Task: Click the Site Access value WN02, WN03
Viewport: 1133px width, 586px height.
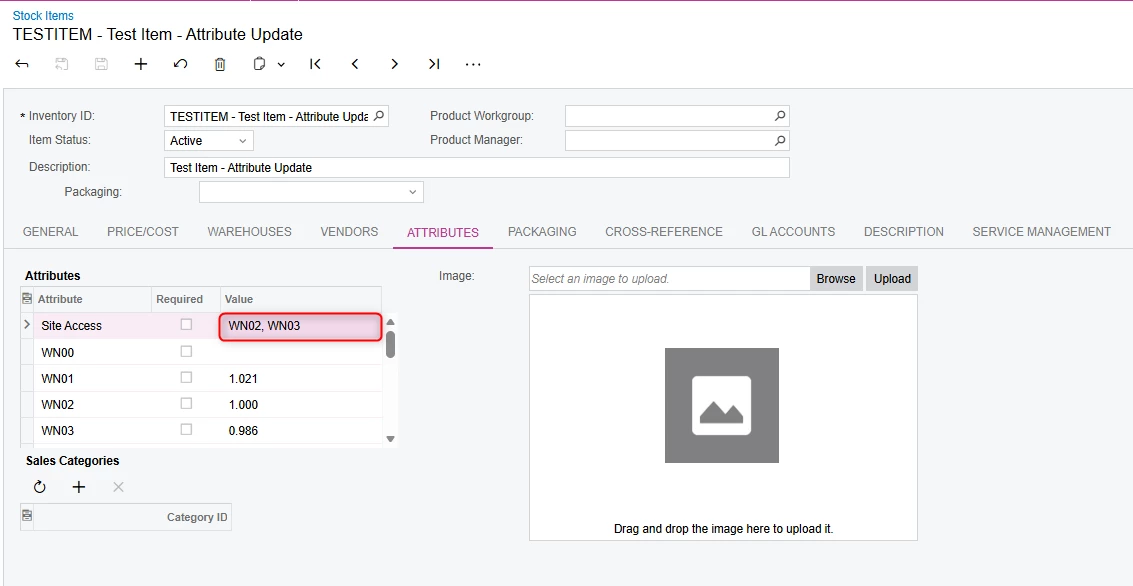Action: tap(264, 326)
